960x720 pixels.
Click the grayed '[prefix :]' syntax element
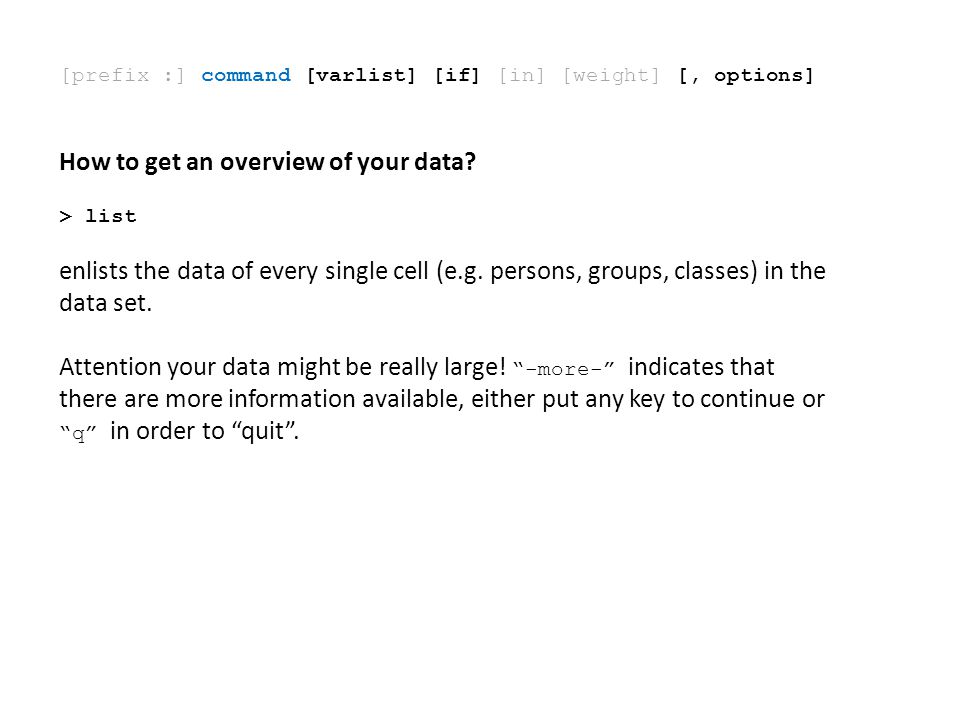point(122,75)
